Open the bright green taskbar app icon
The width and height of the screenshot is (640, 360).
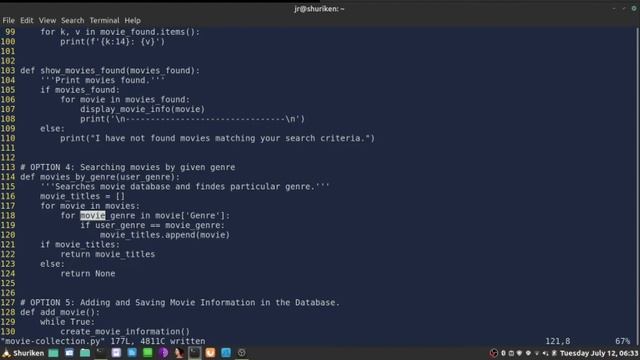pyautogui.click(x=148, y=353)
